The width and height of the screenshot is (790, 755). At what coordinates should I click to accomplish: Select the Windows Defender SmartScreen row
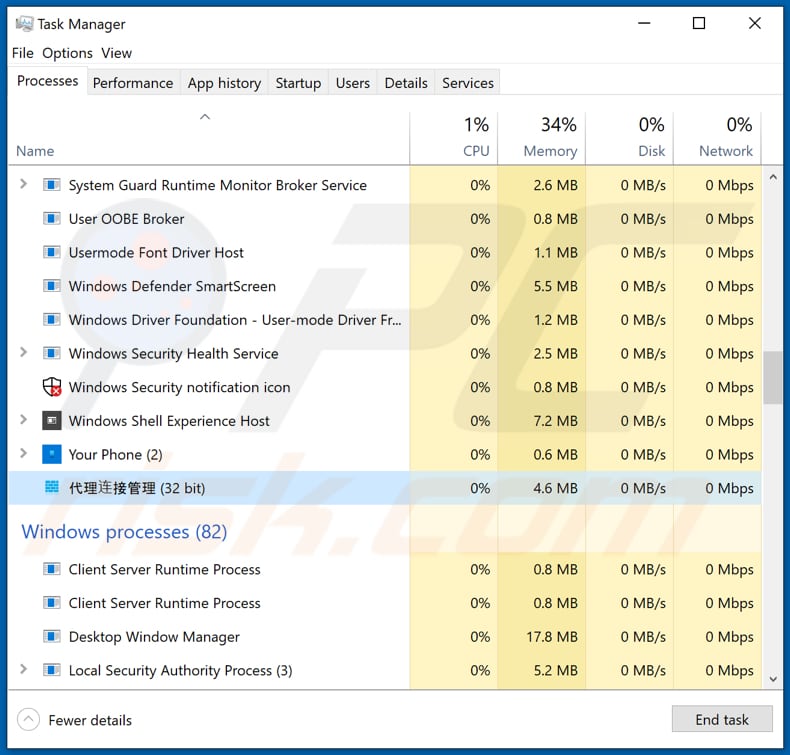[x=385, y=286]
